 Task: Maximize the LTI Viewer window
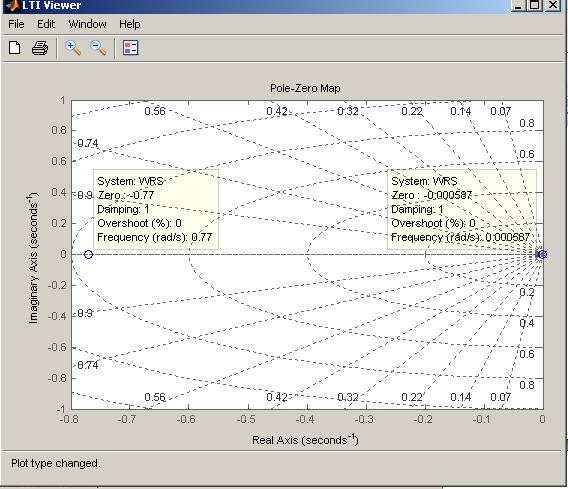tap(535, 5)
